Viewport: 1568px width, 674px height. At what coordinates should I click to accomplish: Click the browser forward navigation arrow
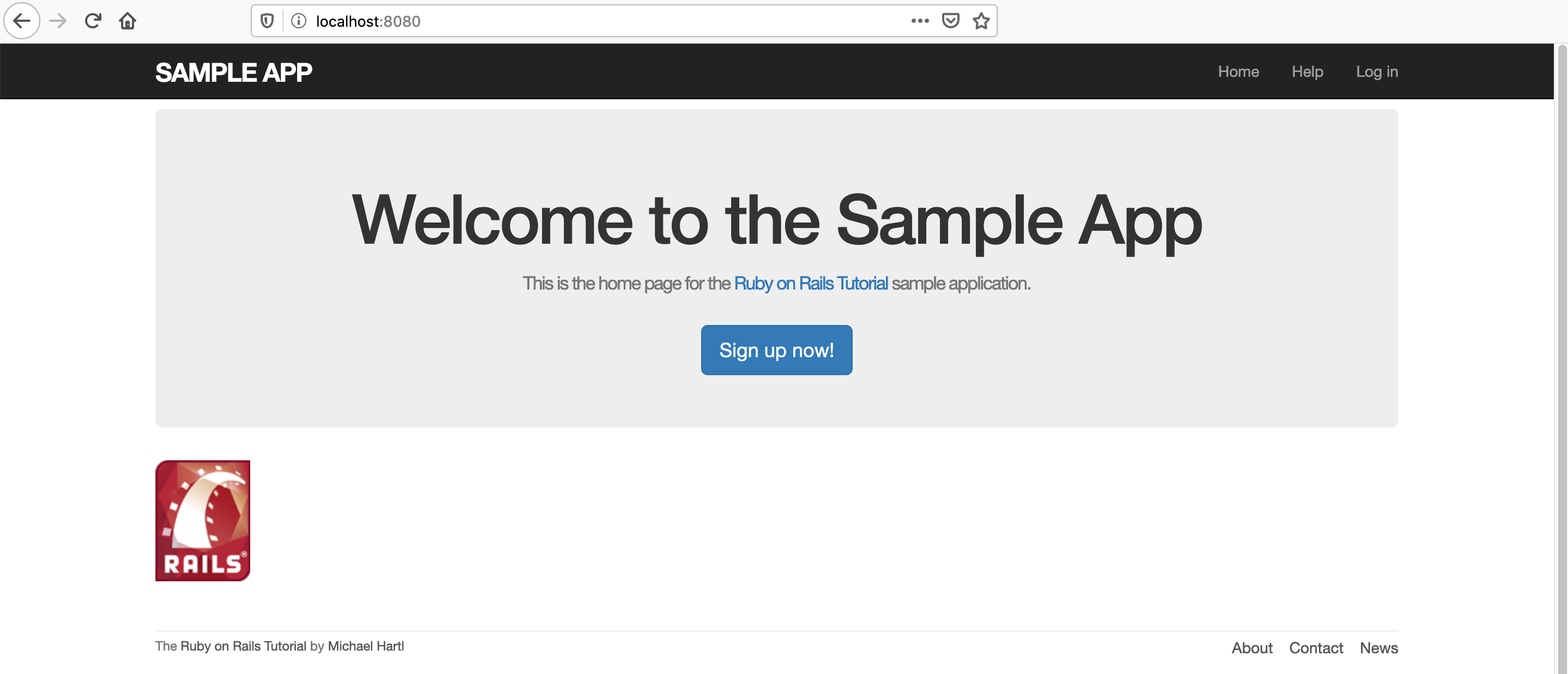[57, 20]
